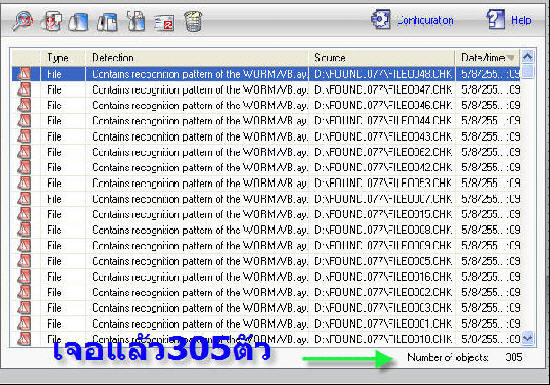Click the warning icon of the FILE0015.CHK row
The height and width of the screenshot is (385, 550).
click(x=24, y=214)
